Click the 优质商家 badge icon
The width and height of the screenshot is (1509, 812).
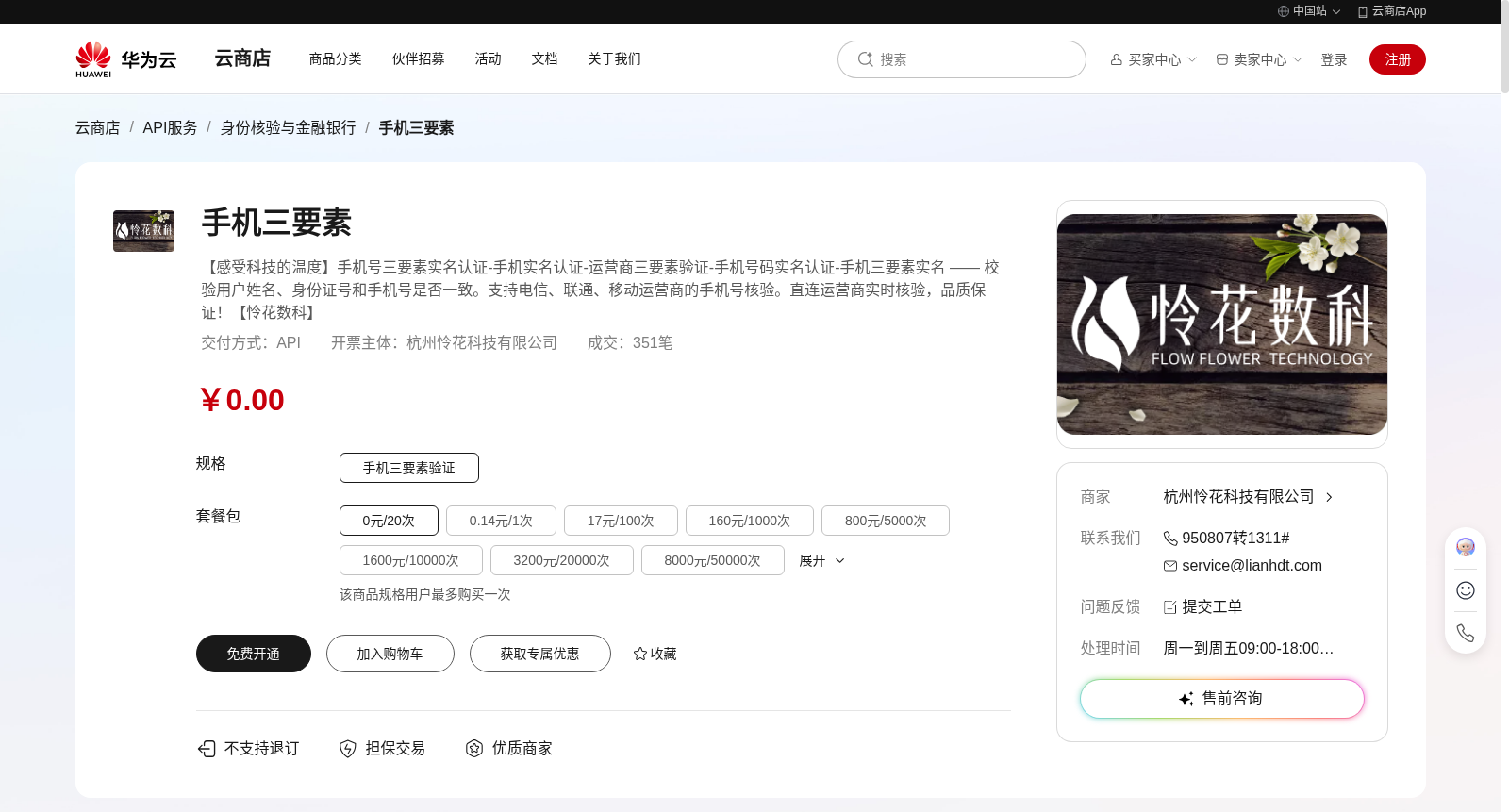474,749
